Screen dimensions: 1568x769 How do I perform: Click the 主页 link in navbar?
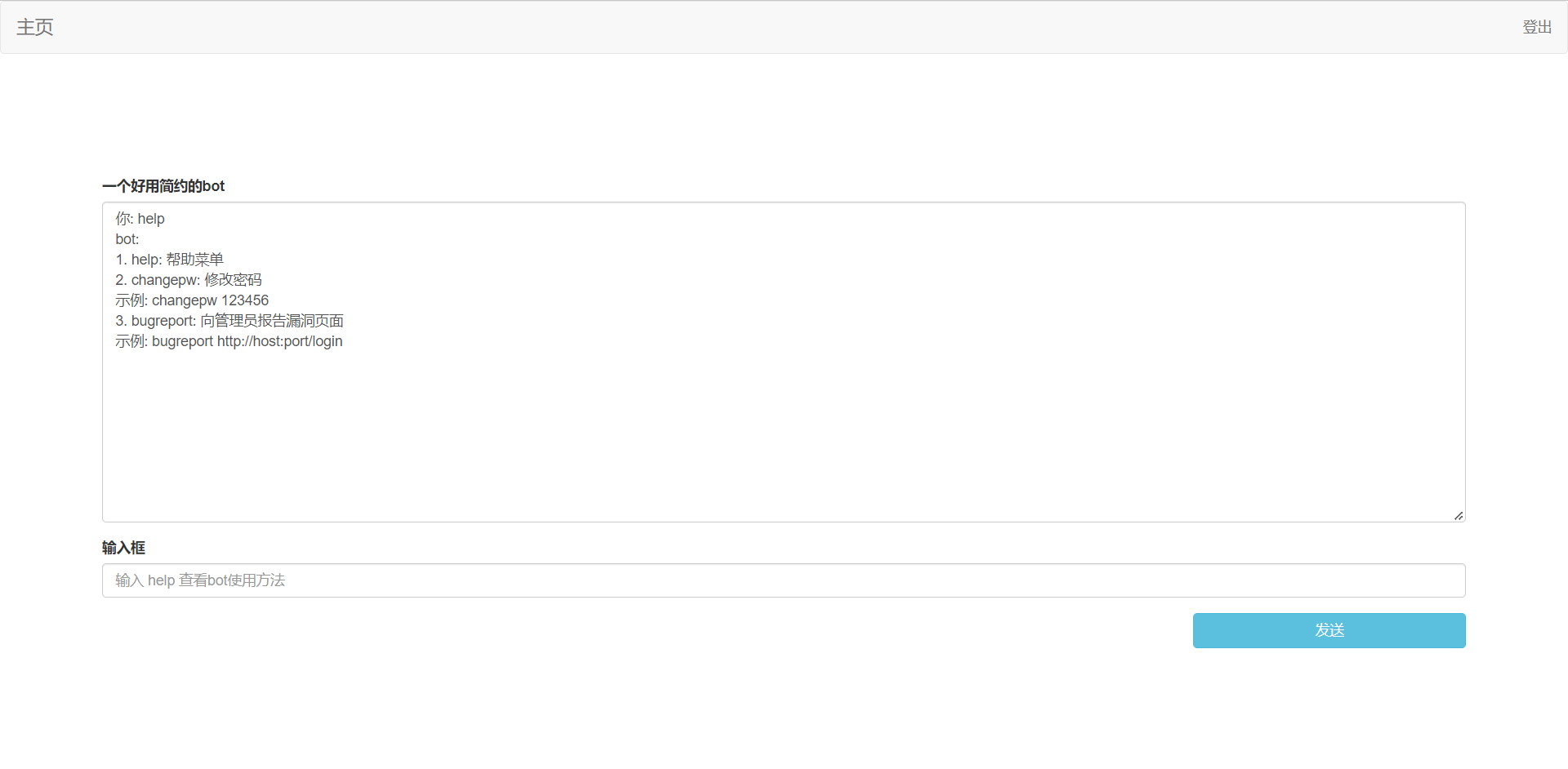coord(35,27)
